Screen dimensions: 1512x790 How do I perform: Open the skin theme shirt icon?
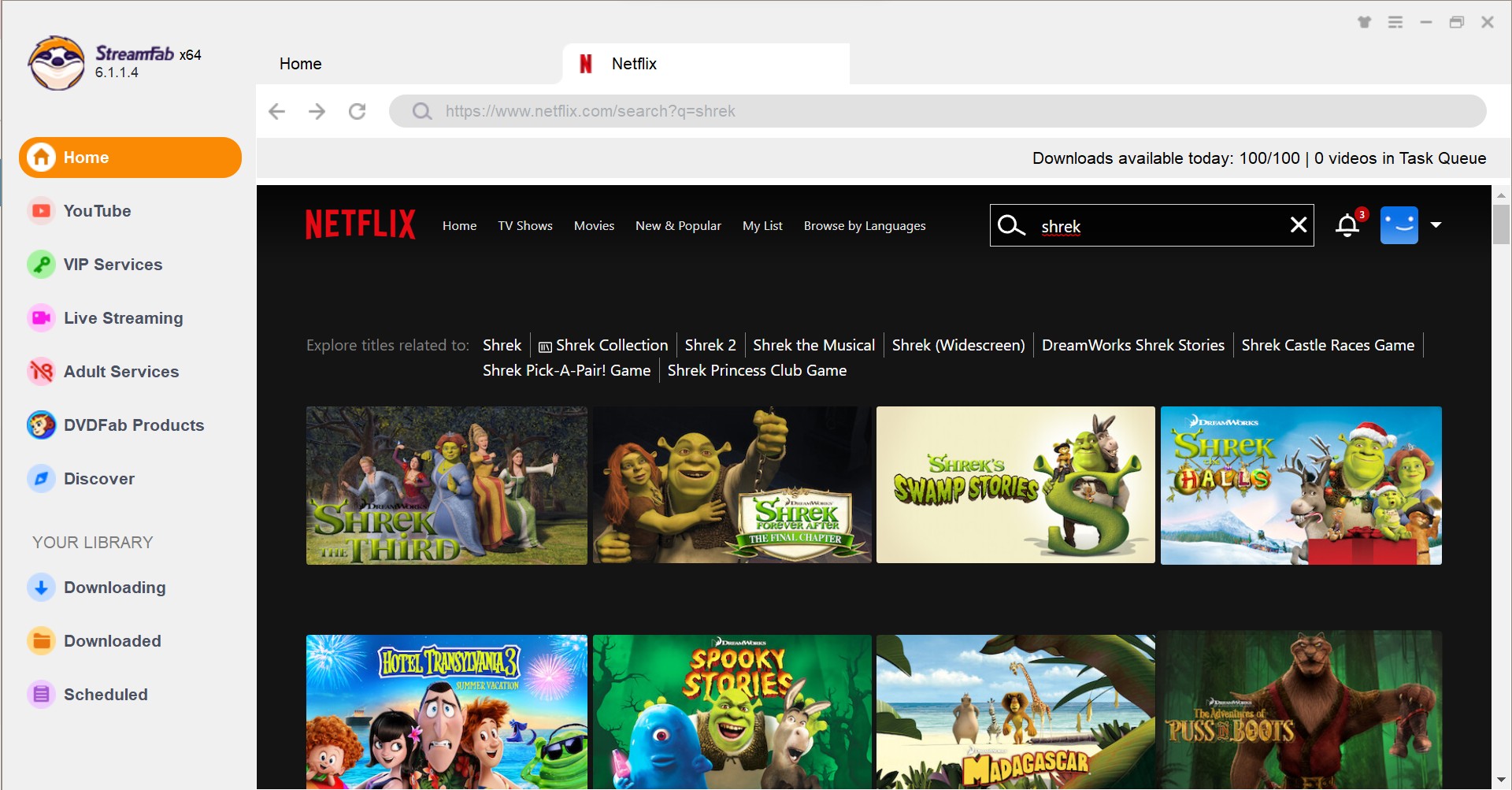tap(1365, 22)
